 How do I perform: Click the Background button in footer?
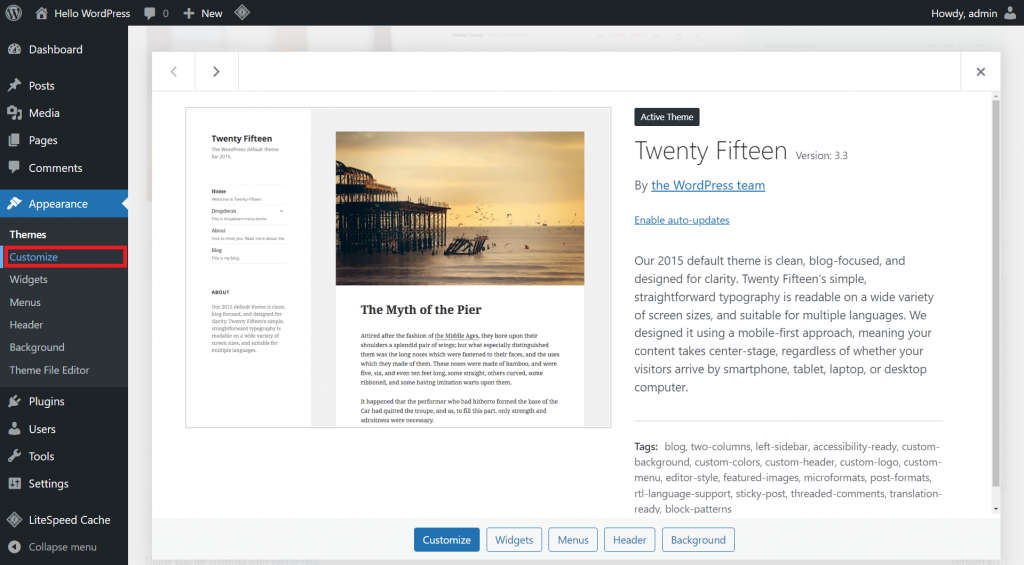click(698, 540)
